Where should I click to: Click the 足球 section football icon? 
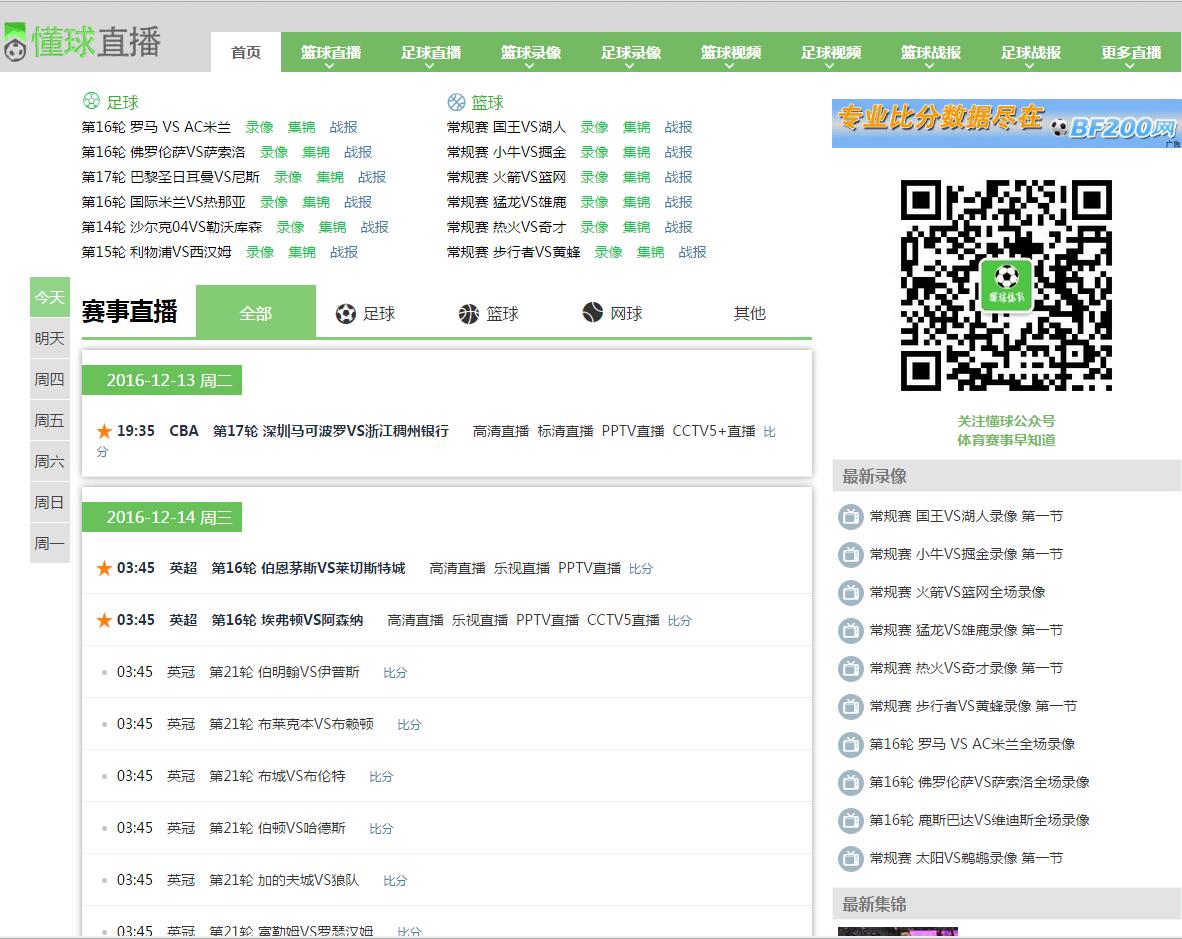pyautogui.click(x=91, y=101)
